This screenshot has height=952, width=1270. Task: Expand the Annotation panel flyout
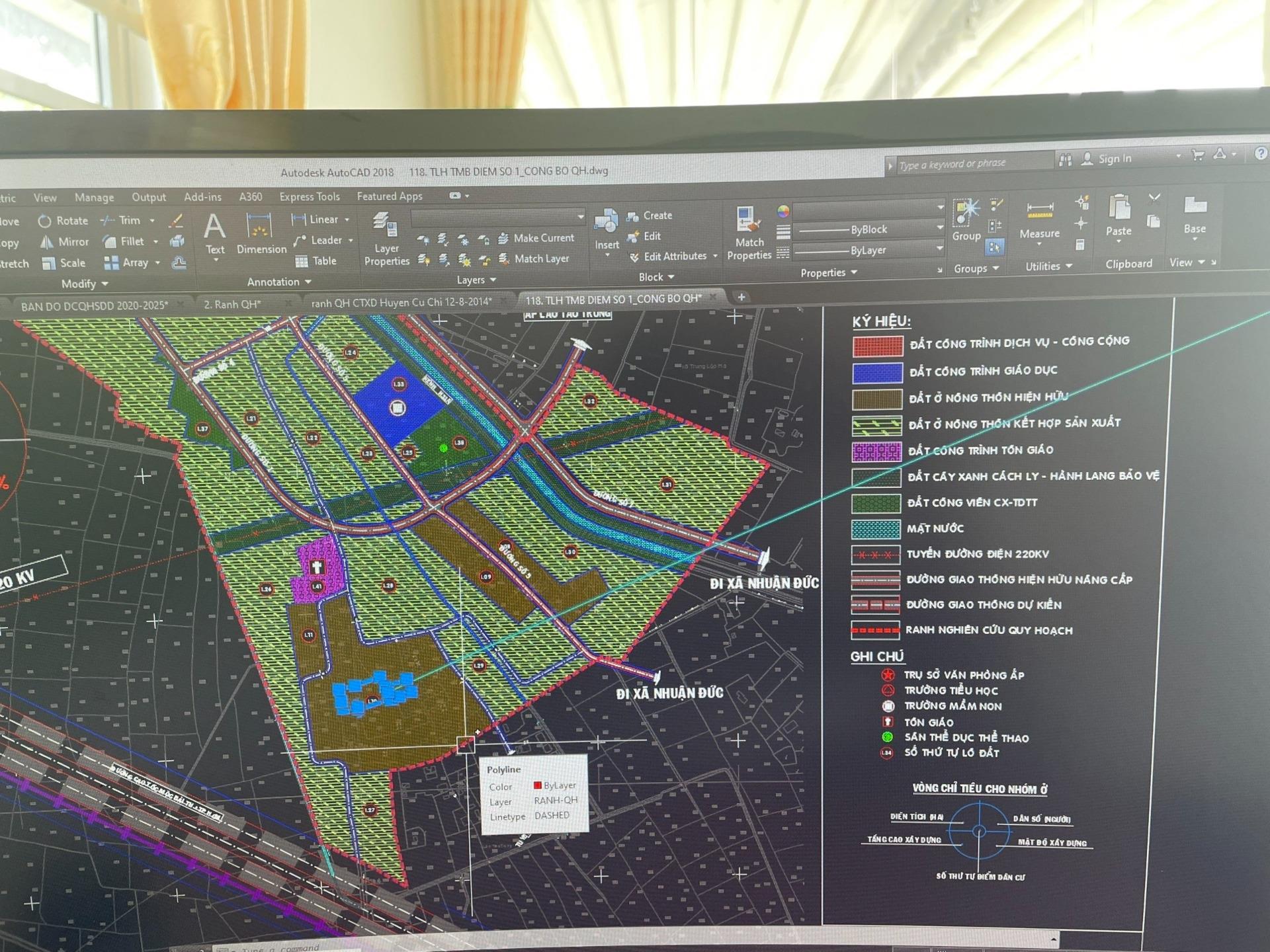278,282
